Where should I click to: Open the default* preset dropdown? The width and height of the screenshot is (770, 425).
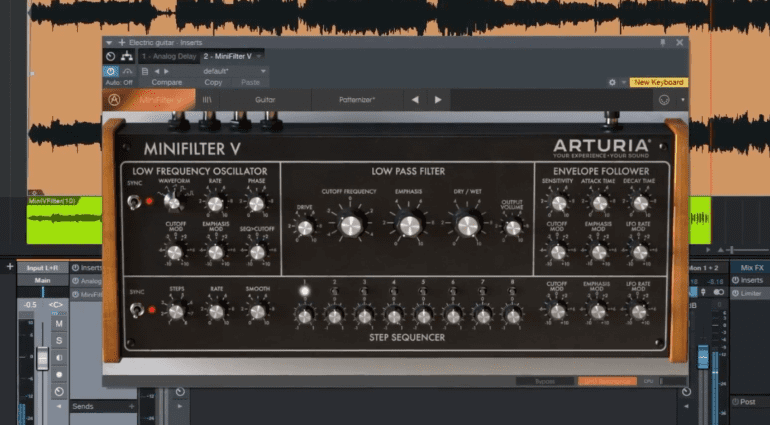pos(263,71)
